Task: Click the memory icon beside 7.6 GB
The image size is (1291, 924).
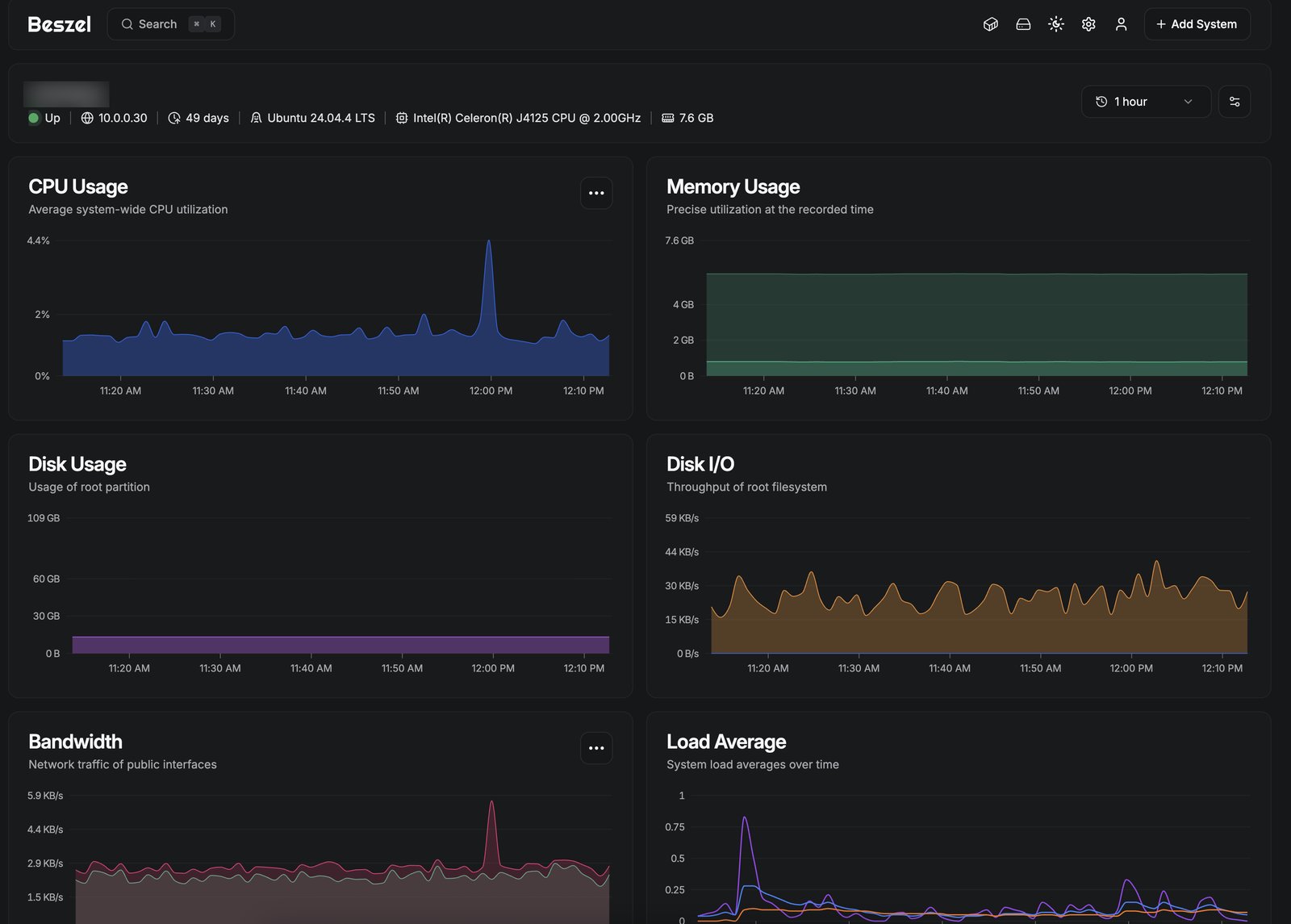Action: tap(667, 118)
